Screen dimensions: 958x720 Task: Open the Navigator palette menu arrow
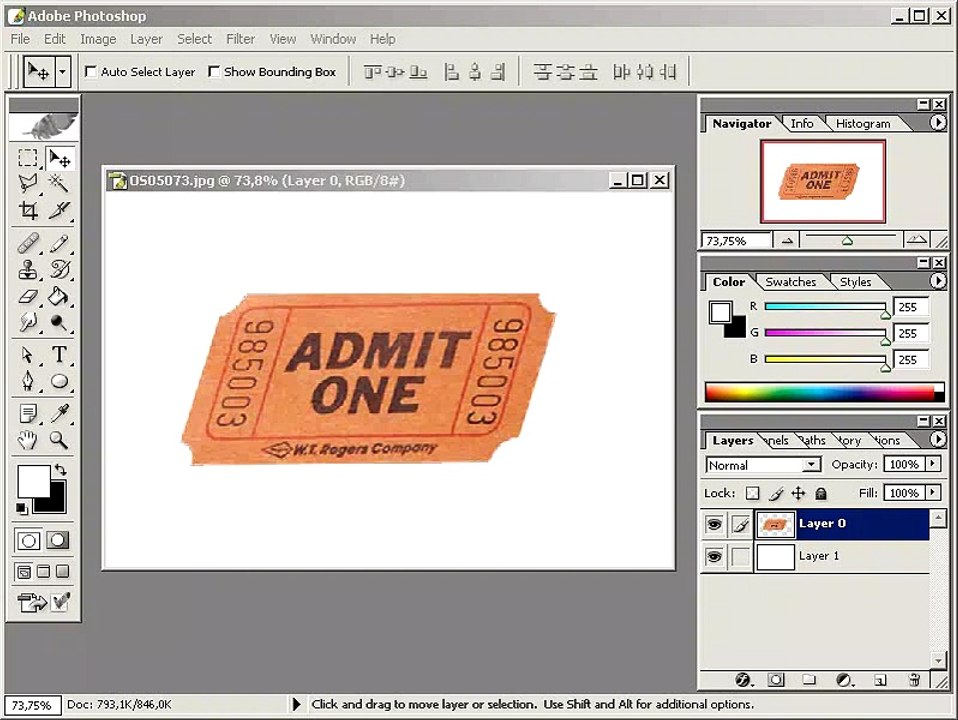[938, 123]
